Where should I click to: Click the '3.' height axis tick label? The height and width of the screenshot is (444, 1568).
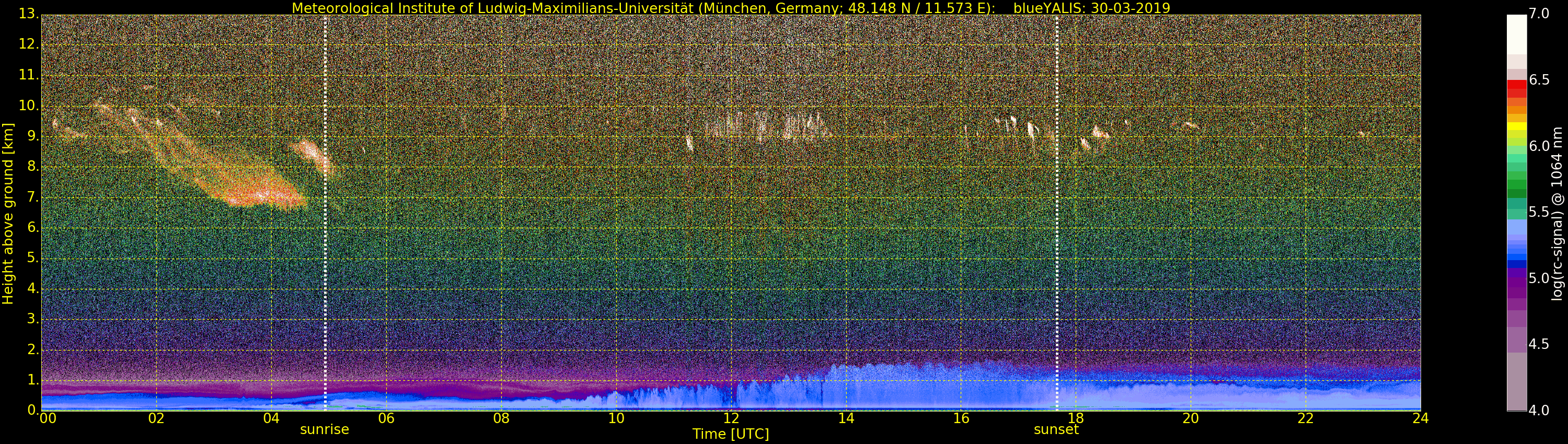(x=33, y=318)
